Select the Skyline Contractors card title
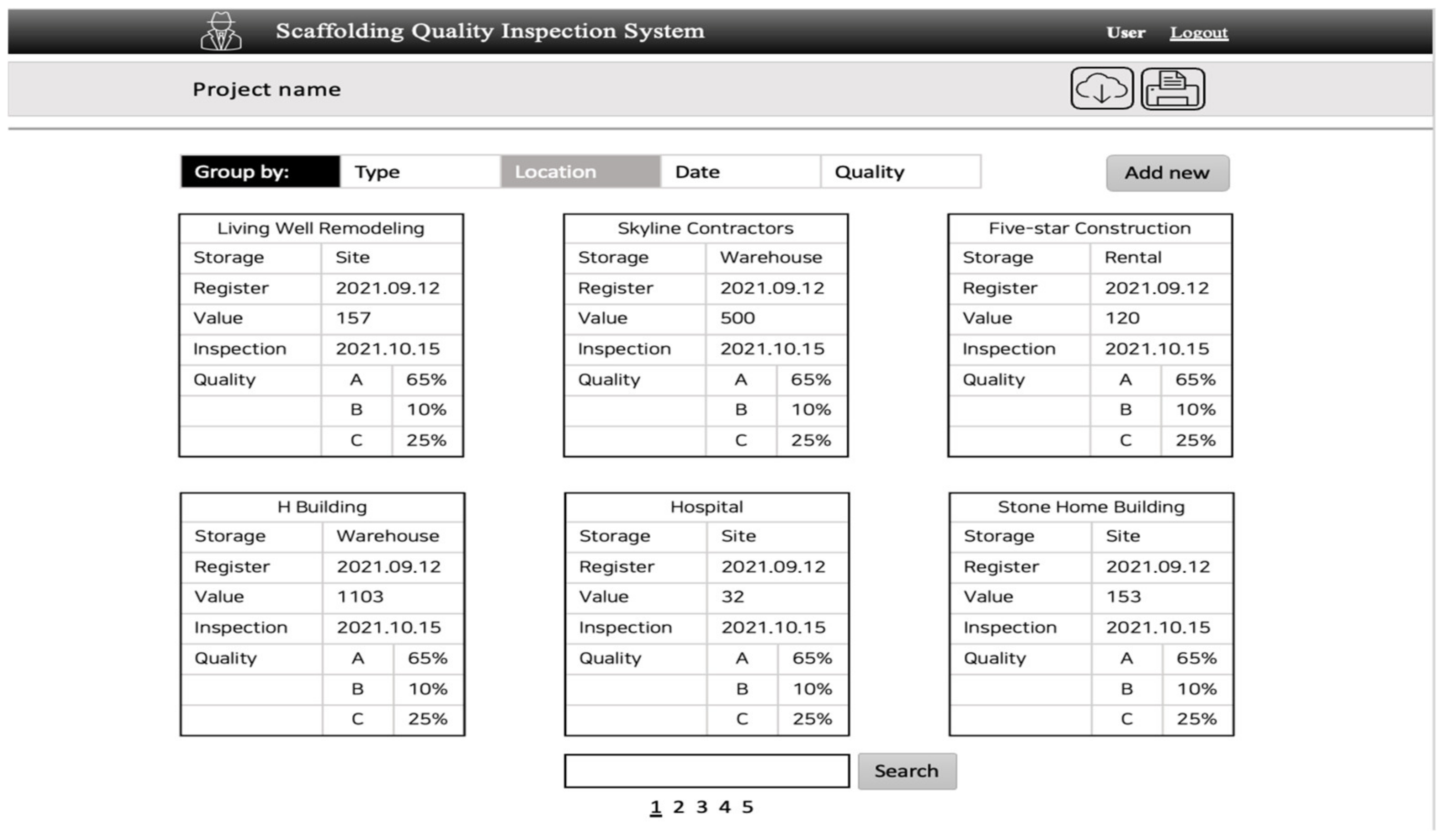The height and width of the screenshot is (840, 1445). coord(705,229)
